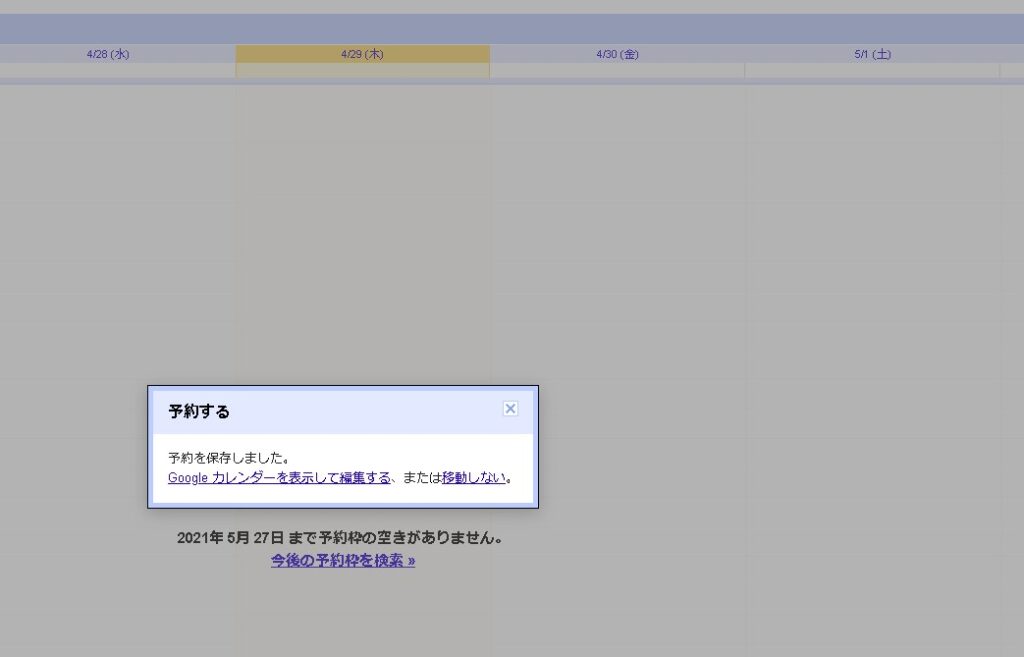Close the 予約する dialog with X
The height and width of the screenshot is (657, 1024).
(510, 409)
